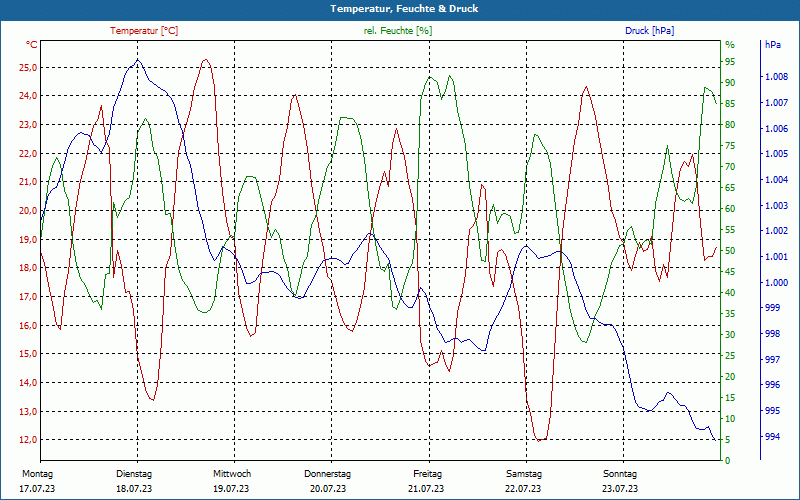This screenshot has width=800, height=500.
Task: Click blue pressure axis value "1.004"
Action: pyautogui.click(x=777, y=180)
